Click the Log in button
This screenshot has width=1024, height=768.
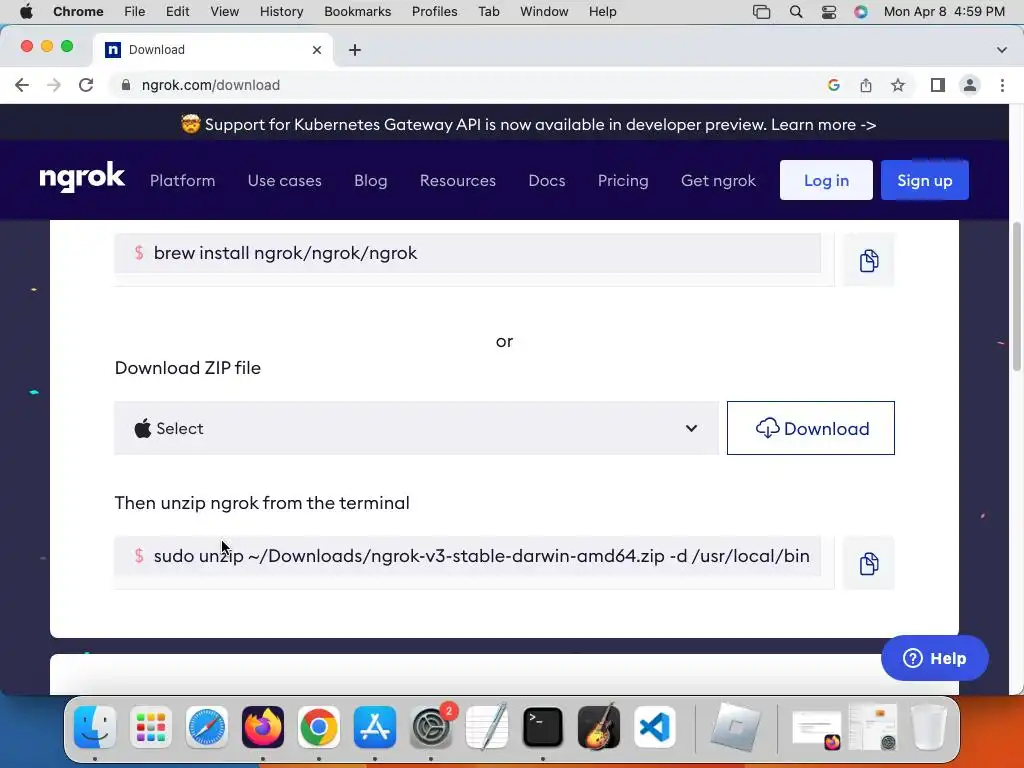coord(826,180)
